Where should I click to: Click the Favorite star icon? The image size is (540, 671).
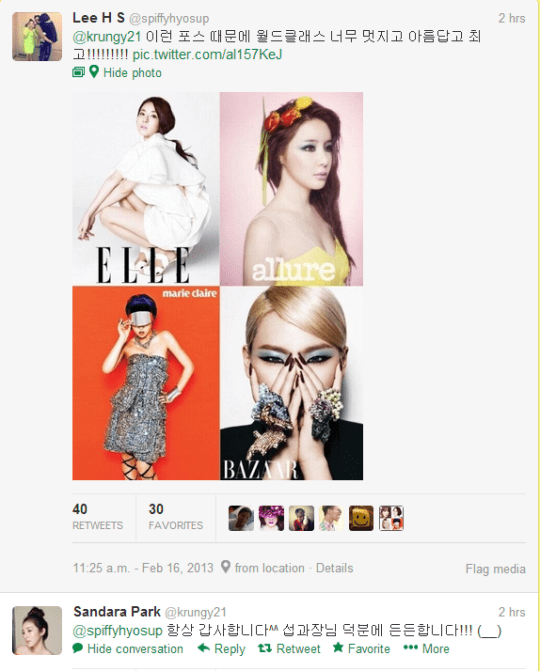coord(338,647)
